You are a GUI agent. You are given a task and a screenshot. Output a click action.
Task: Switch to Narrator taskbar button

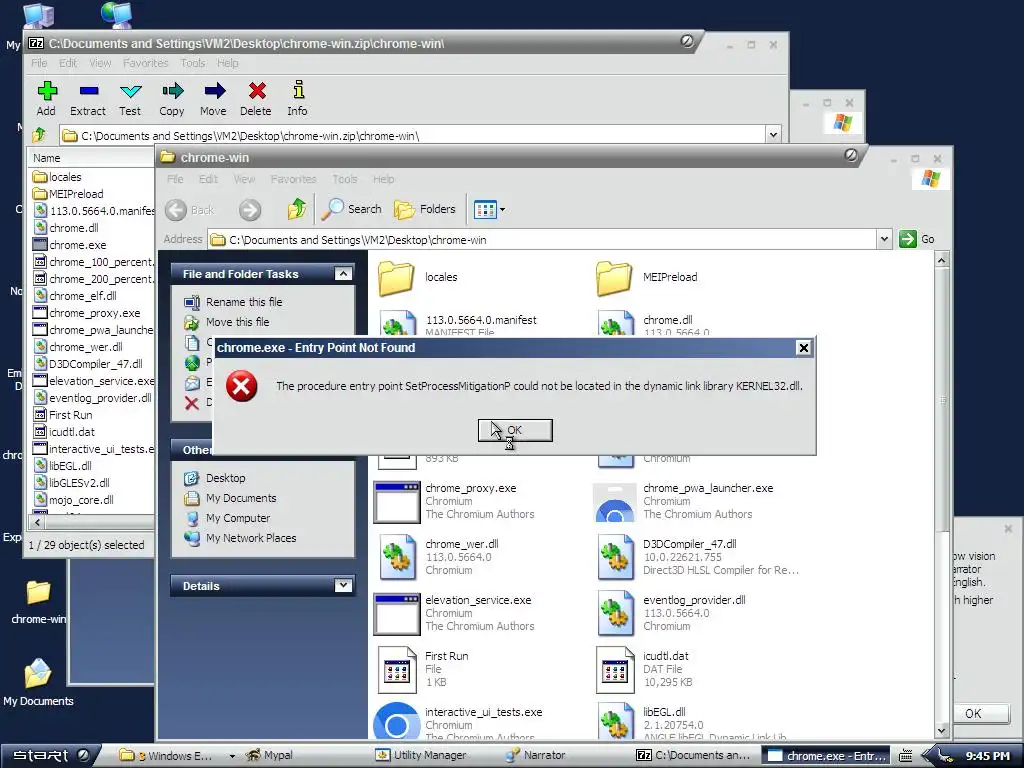click(x=536, y=755)
